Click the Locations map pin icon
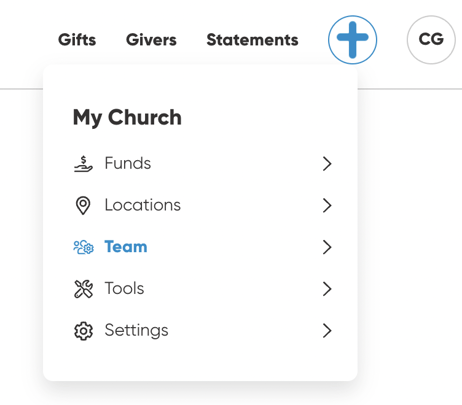Screen dimensions: 462x405 point(83,205)
